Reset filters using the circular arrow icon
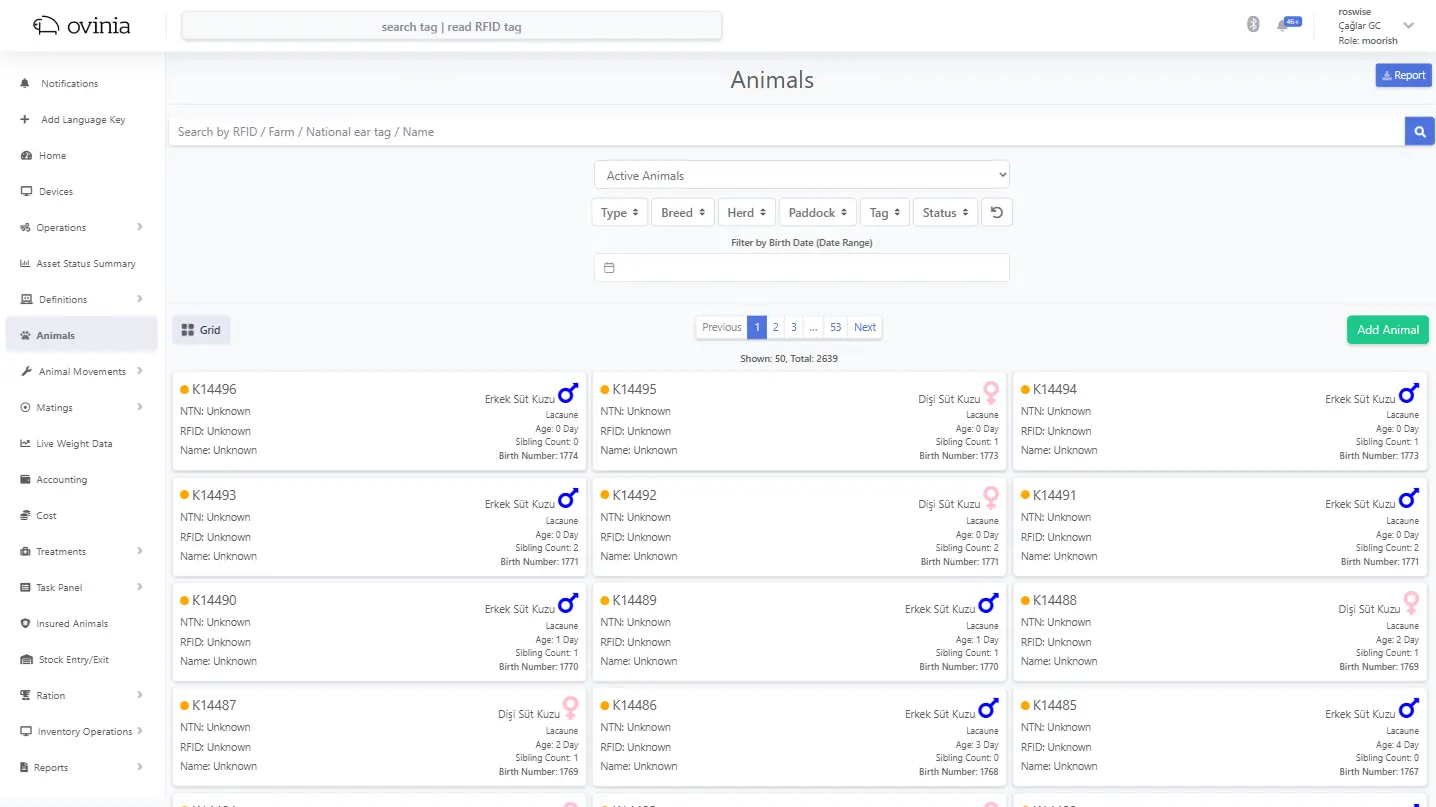The image size is (1436, 807). pos(996,211)
